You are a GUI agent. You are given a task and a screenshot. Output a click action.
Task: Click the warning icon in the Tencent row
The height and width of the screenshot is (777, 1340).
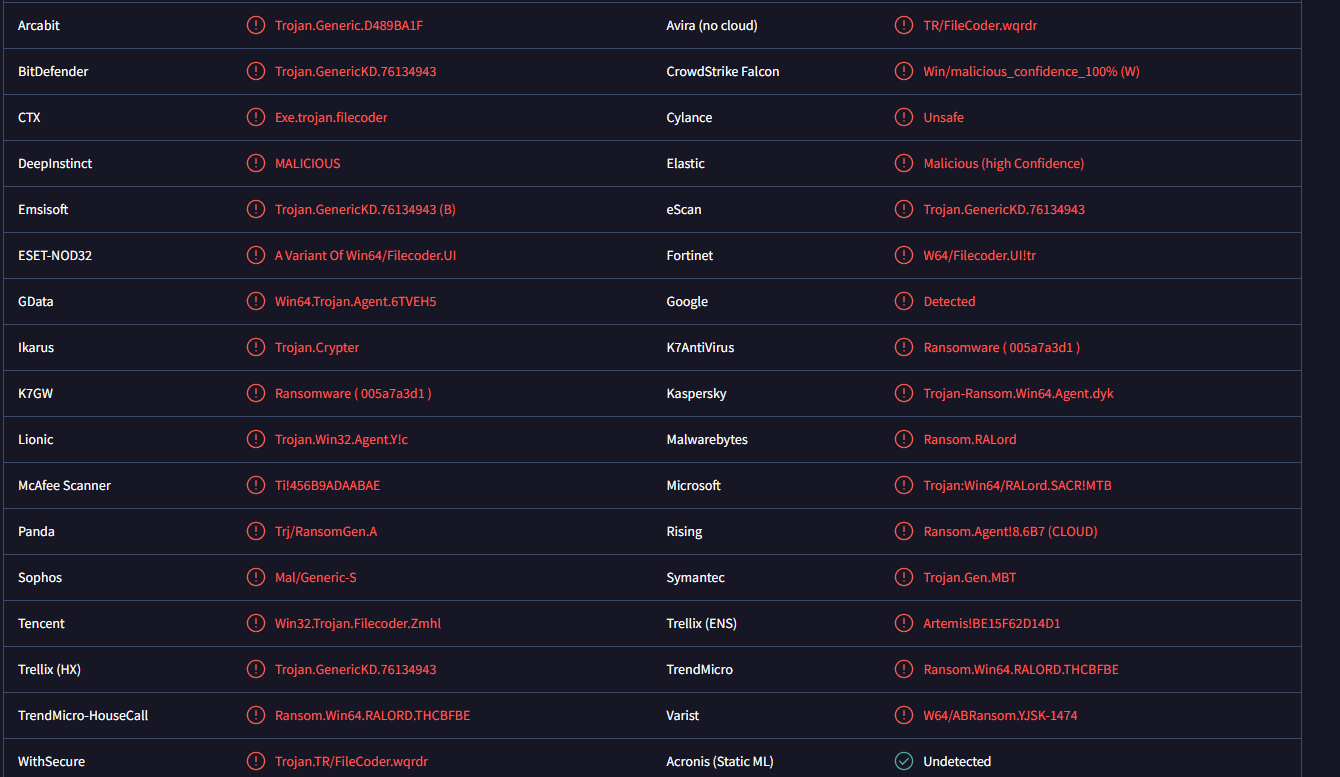coord(256,623)
